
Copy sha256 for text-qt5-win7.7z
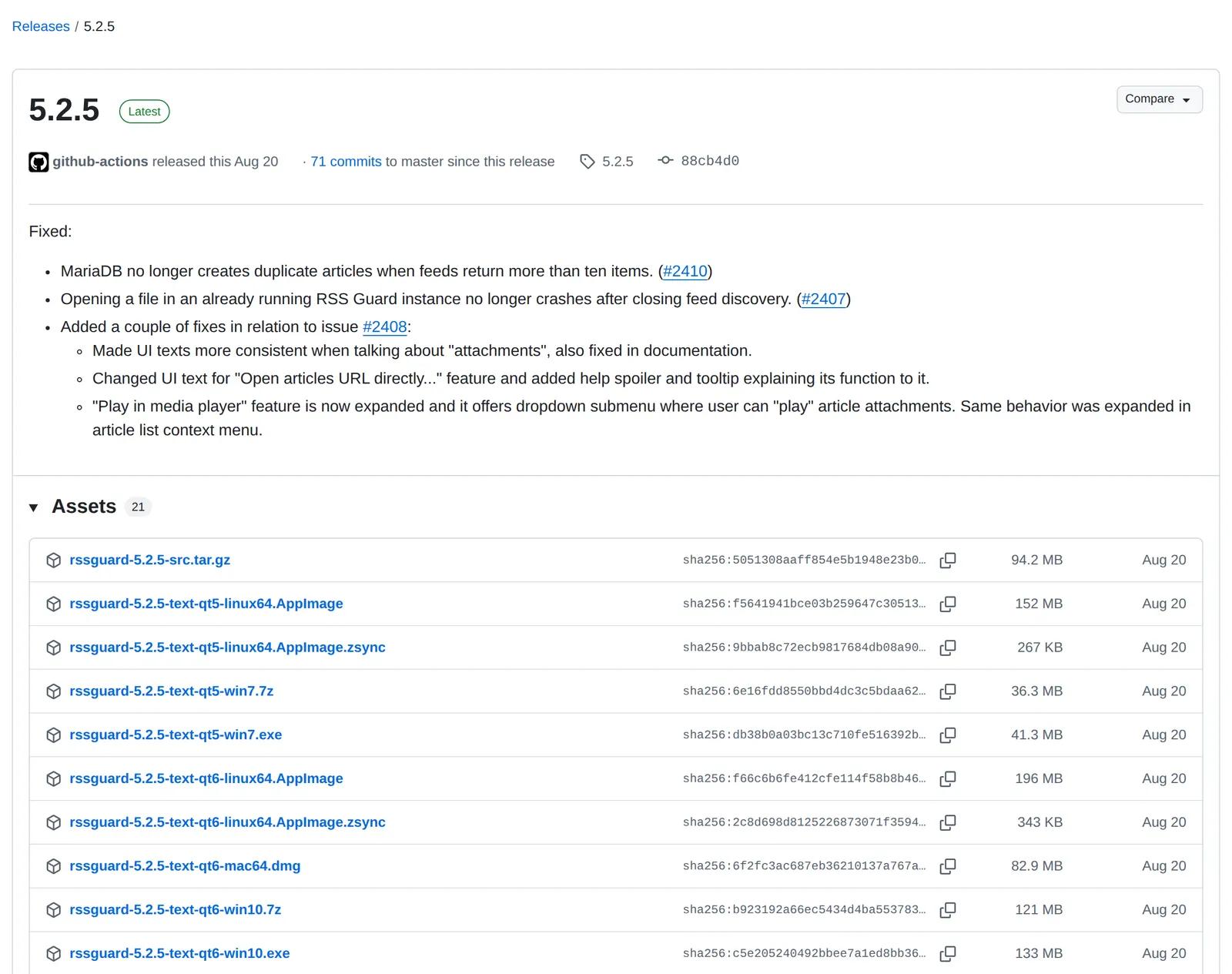(x=948, y=691)
